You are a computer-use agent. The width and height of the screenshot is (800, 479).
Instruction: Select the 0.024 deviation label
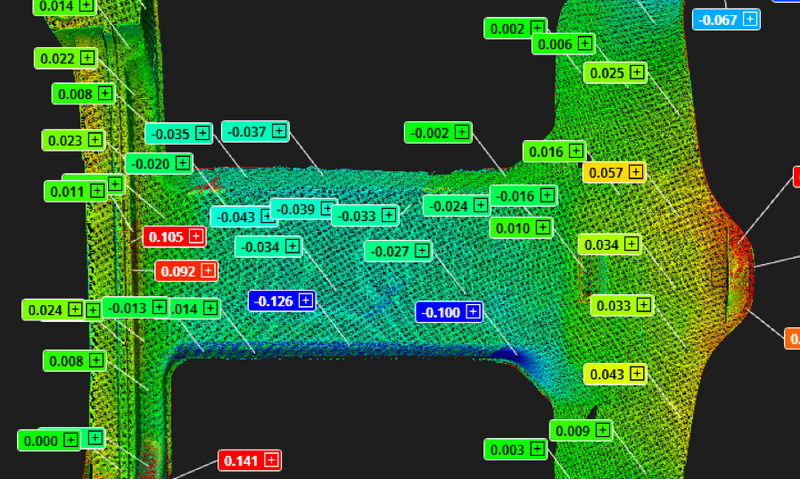pos(53,310)
